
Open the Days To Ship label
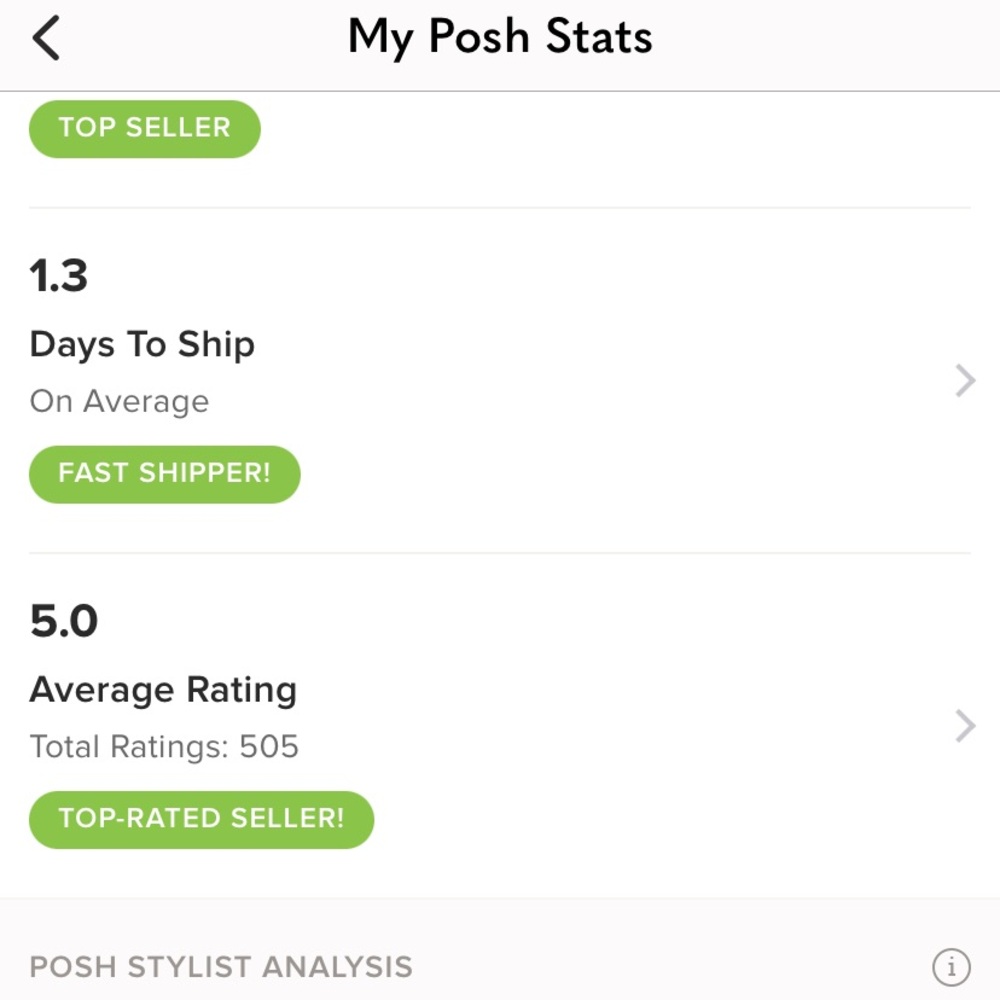pyautogui.click(x=142, y=344)
